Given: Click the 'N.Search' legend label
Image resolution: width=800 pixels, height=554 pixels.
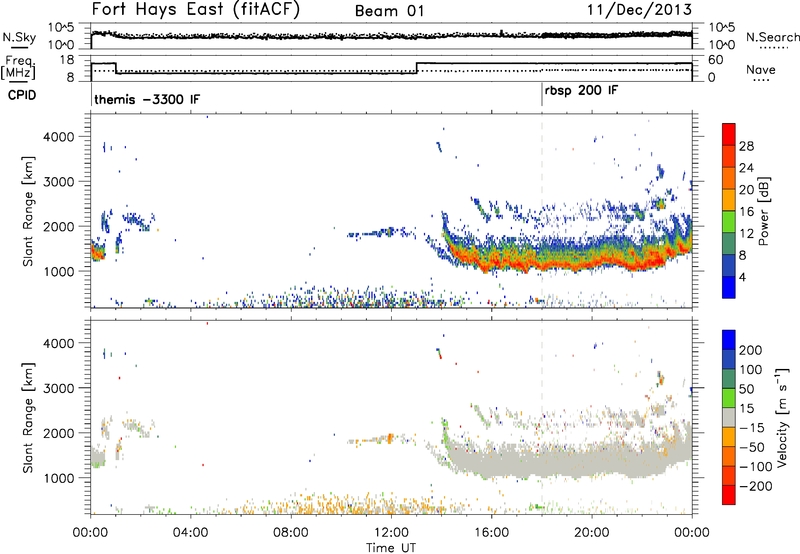Looking at the screenshot, I should pyautogui.click(x=772, y=37).
